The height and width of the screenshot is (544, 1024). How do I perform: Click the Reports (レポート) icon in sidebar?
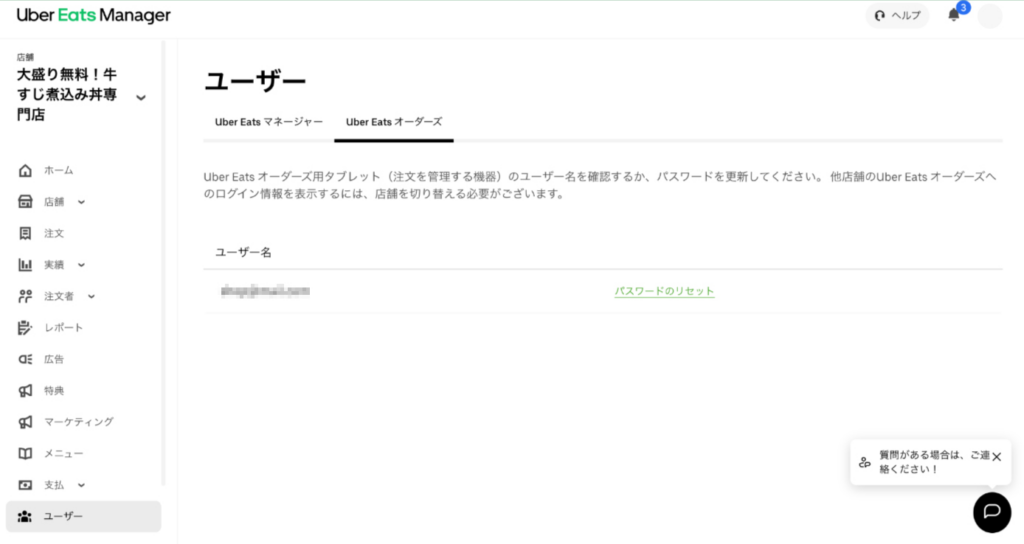point(26,328)
